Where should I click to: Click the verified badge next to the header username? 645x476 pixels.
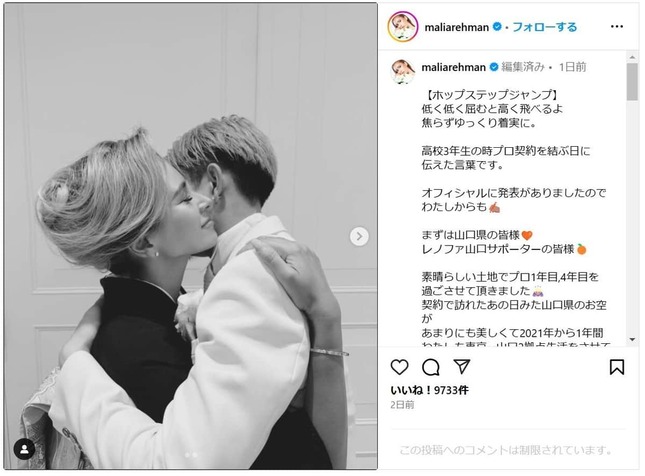[x=497, y=27]
